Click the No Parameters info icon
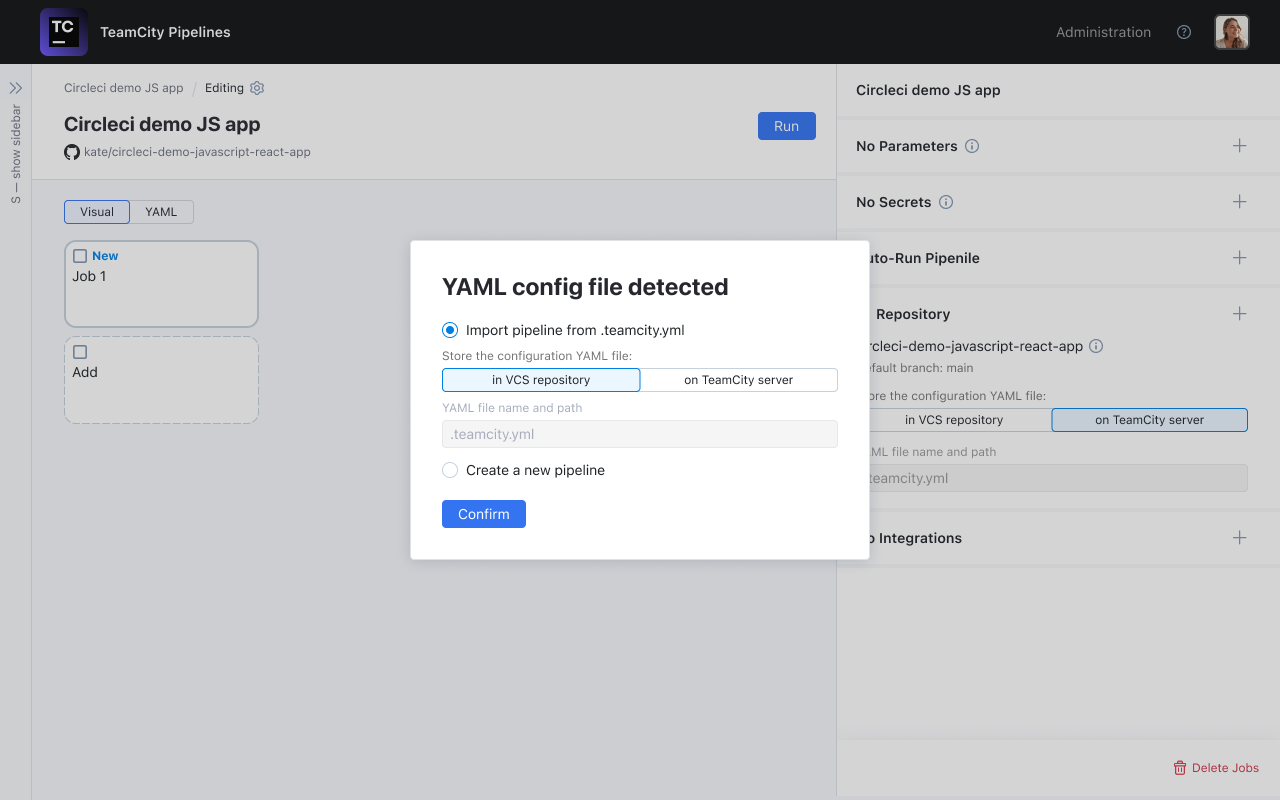Viewport: 1280px width, 800px height. tap(972, 146)
